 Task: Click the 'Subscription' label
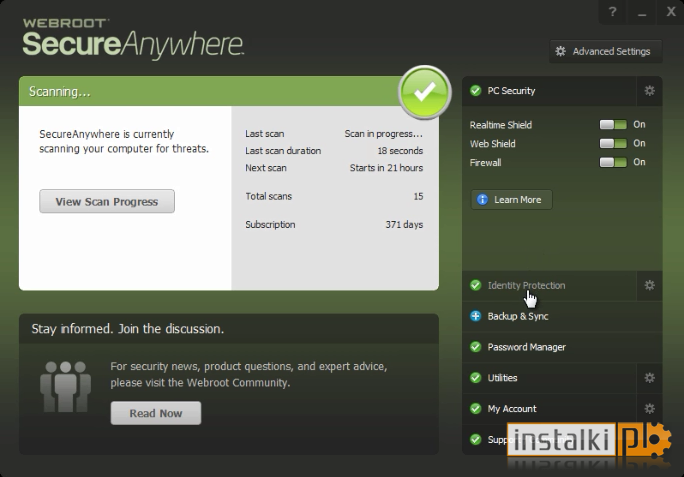[x=270, y=225]
